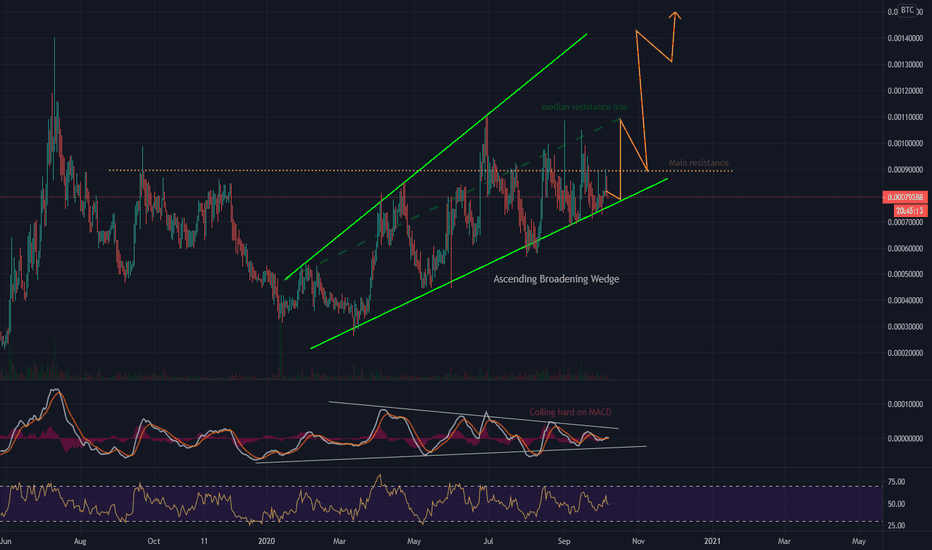Screen dimensions: 932x550
Task: Click the 0.00020000 price axis label
Action: [x=905, y=353]
